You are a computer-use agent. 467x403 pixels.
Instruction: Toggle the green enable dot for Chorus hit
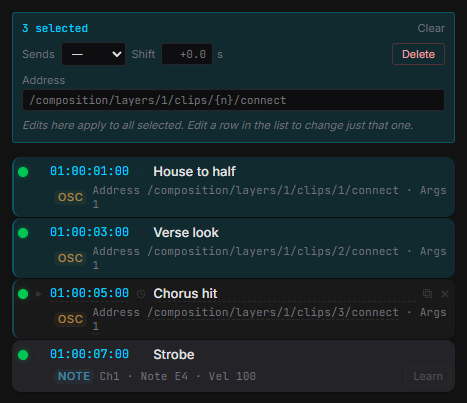pos(23,294)
